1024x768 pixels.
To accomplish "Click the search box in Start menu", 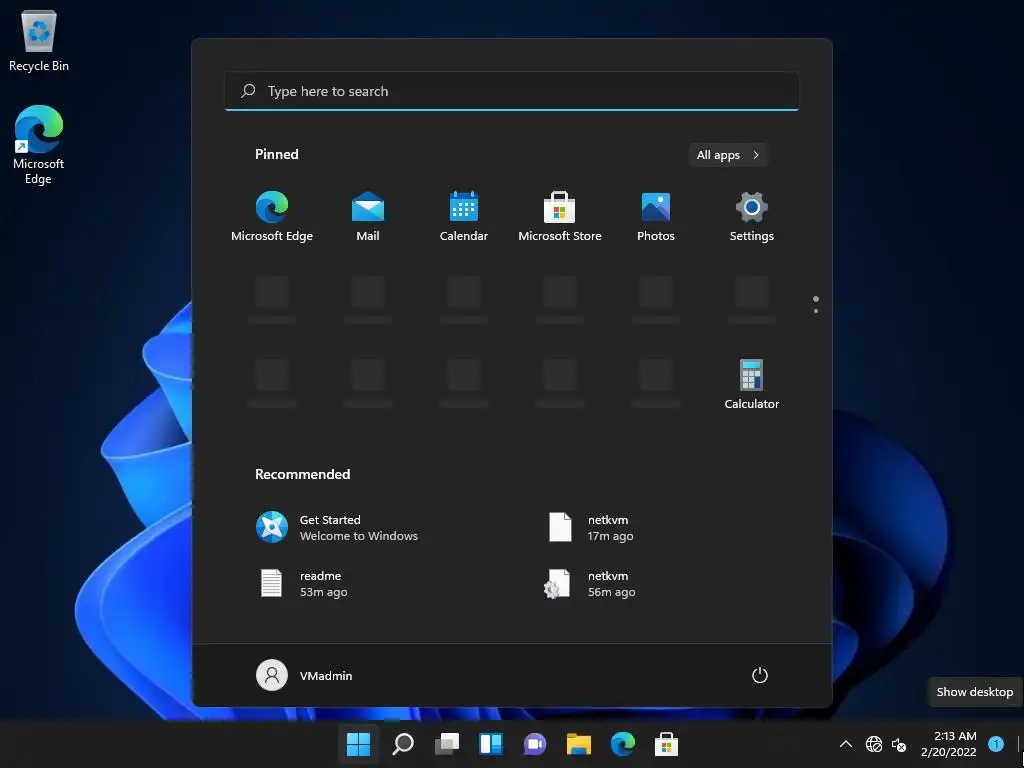I will pos(512,91).
